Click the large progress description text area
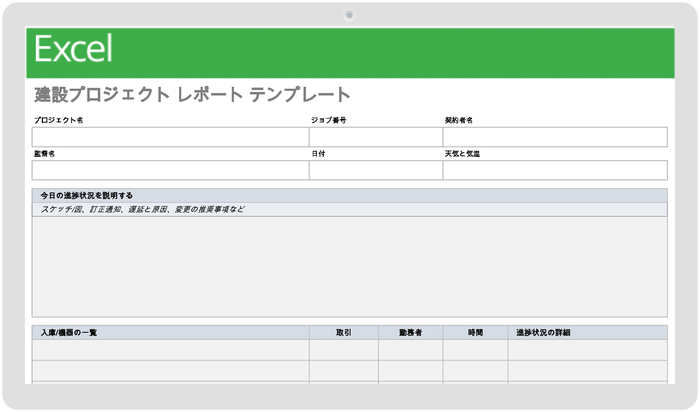This screenshot has width=700, height=412. tap(350, 267)
